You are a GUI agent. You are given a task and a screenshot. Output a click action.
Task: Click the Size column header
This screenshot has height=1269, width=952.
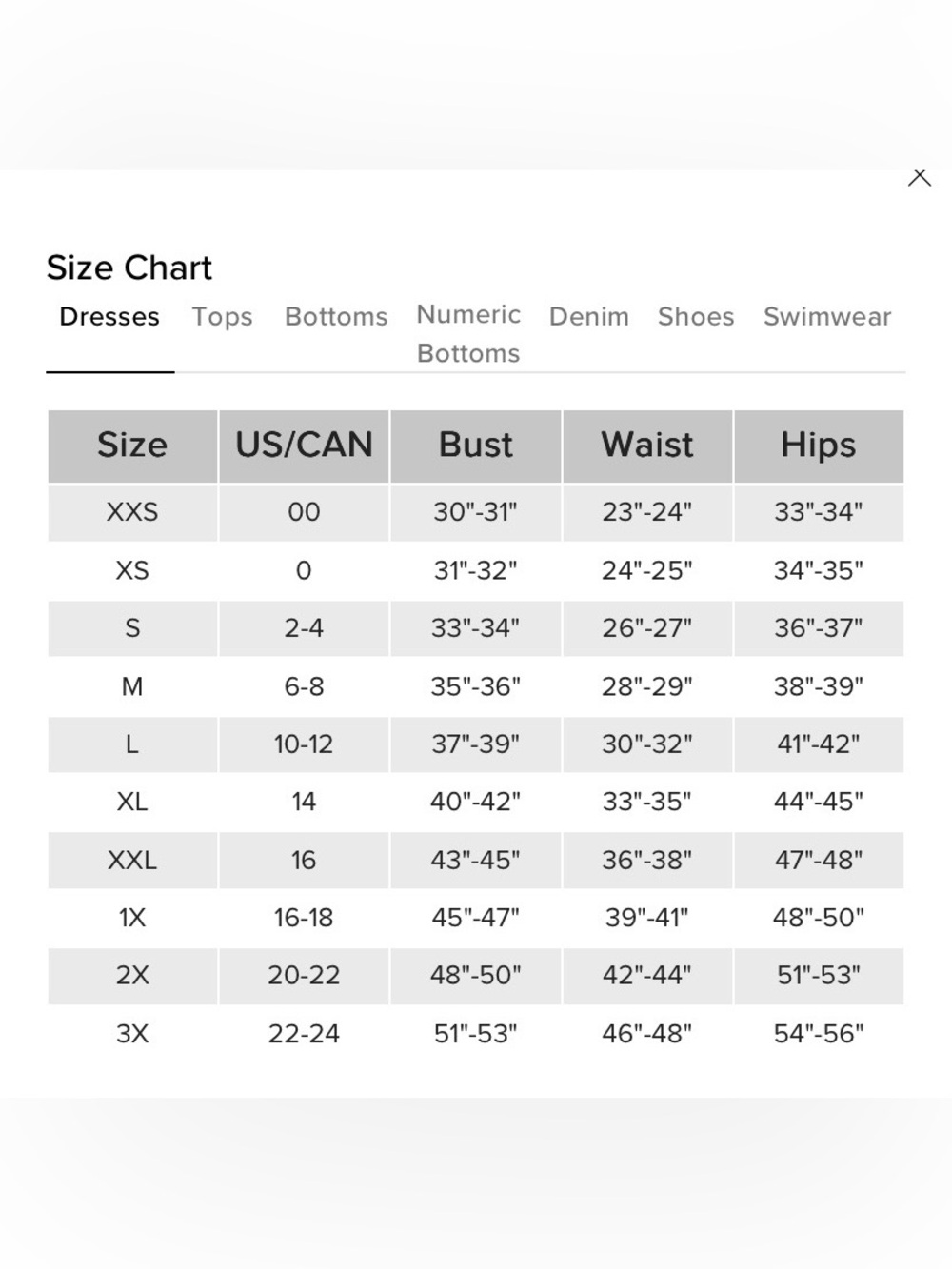pos(132,446)
